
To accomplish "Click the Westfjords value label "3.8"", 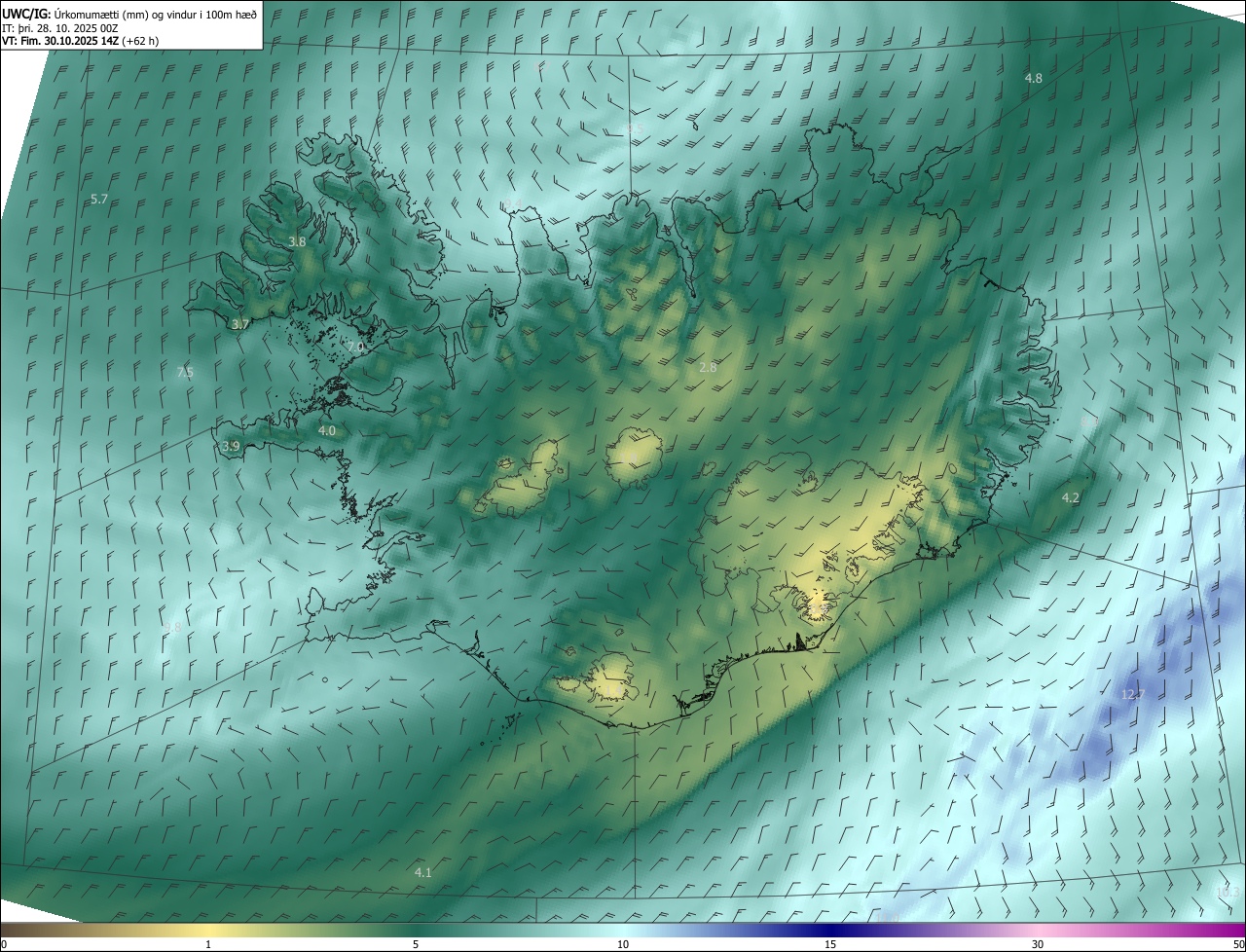I will coord(297,241).
